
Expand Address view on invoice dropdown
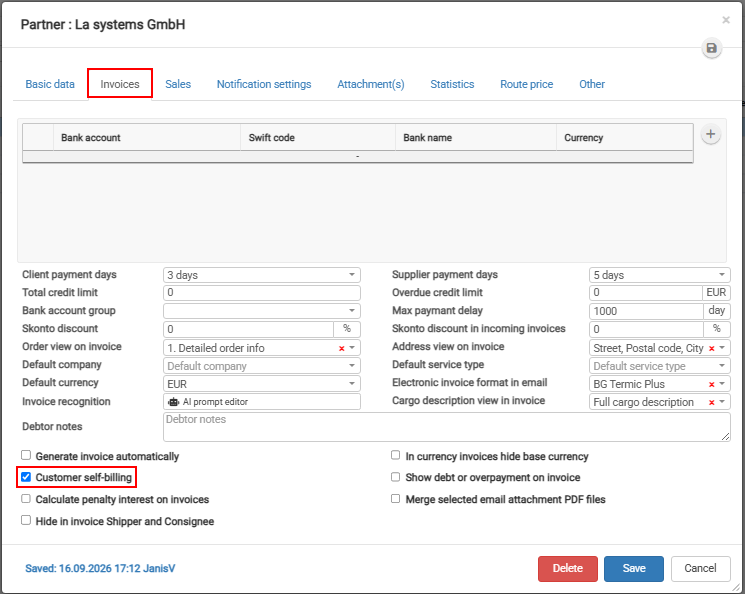722,348
